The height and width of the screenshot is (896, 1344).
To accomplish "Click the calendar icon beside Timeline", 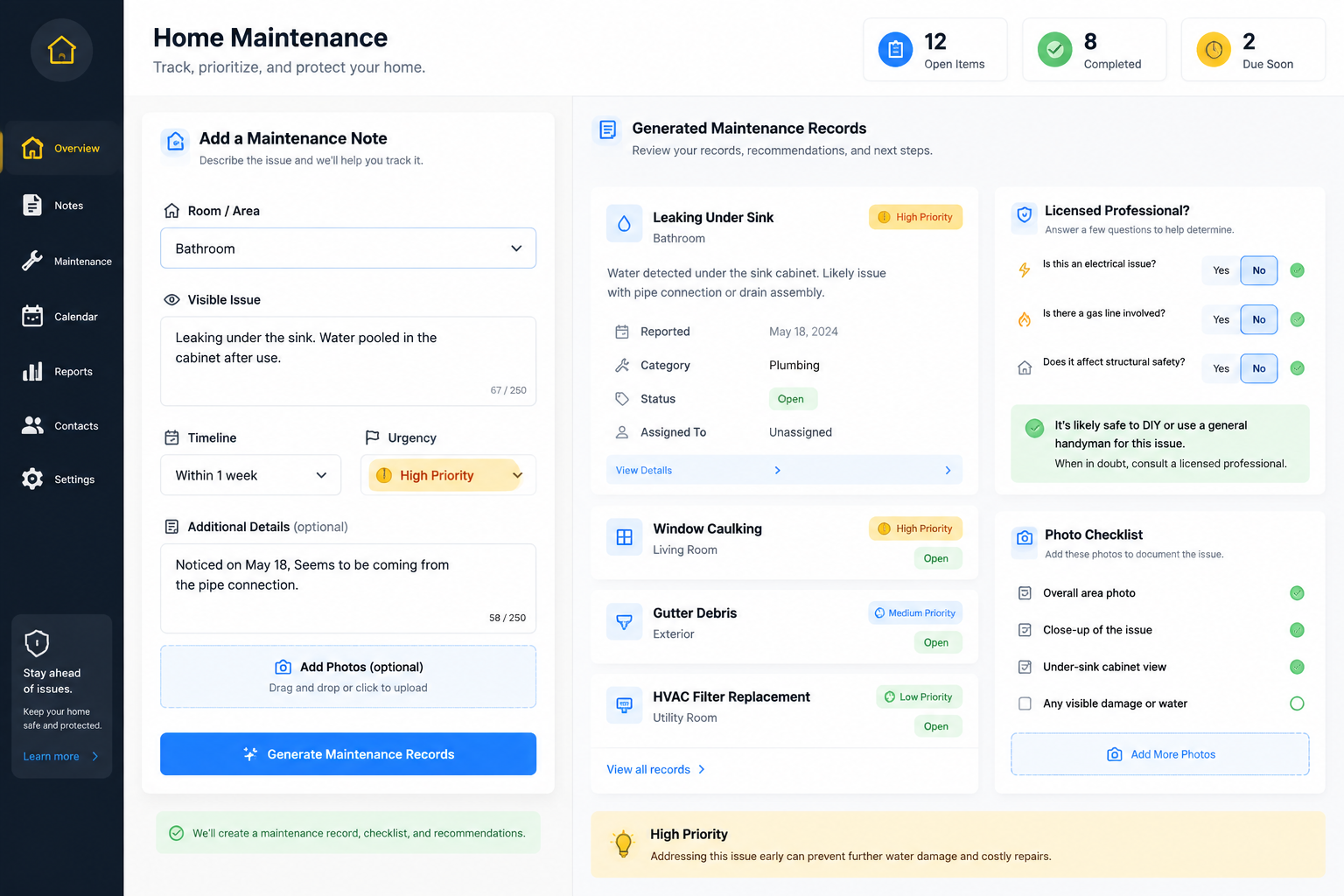I will pos(171,437).
